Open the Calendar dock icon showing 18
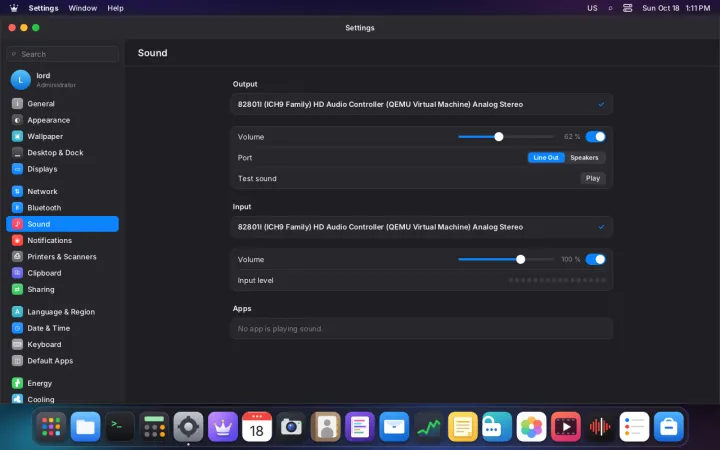The height and width of the screenshot is (450, 720). click(x=257, y=427)
